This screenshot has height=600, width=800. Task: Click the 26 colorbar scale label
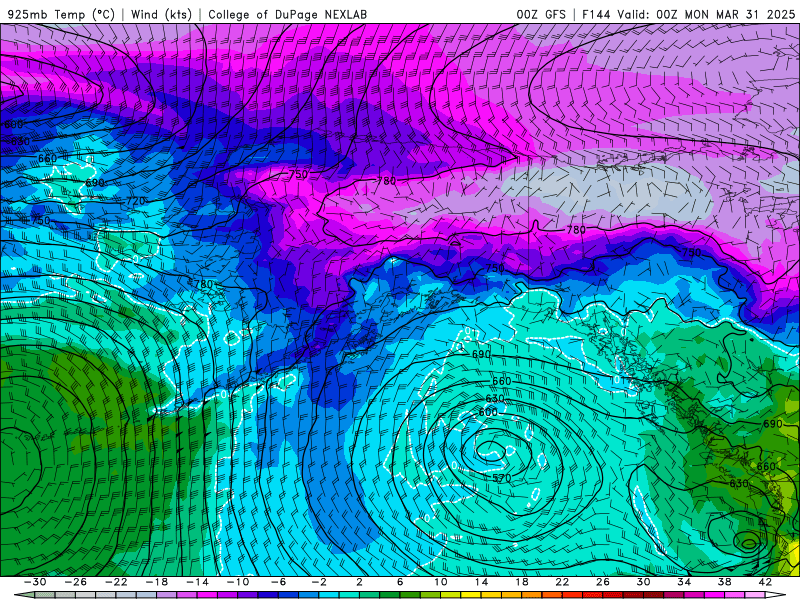[603, 582]
